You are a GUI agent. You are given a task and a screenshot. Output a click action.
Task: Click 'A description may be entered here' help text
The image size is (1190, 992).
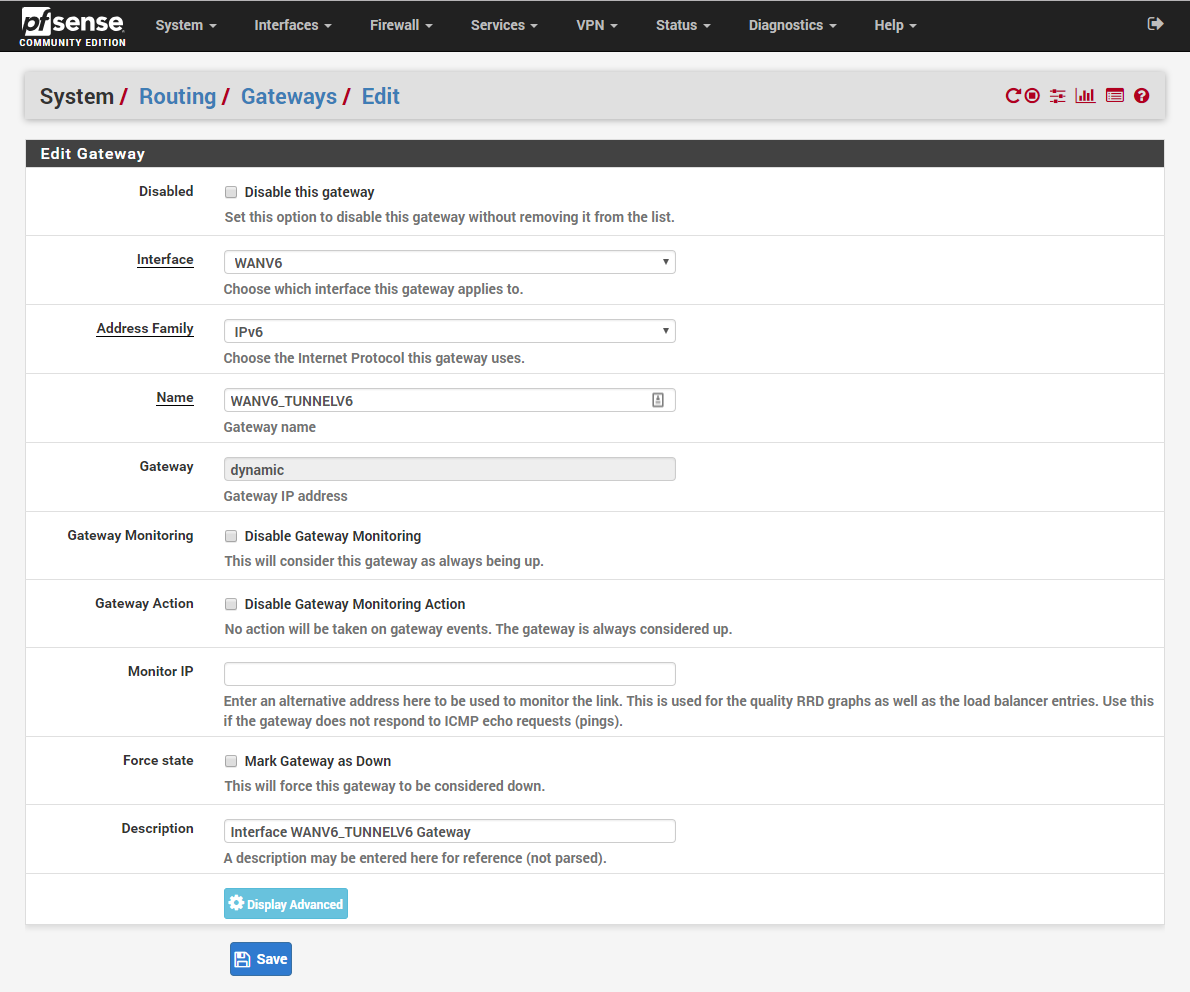click(x=415, y=858)
